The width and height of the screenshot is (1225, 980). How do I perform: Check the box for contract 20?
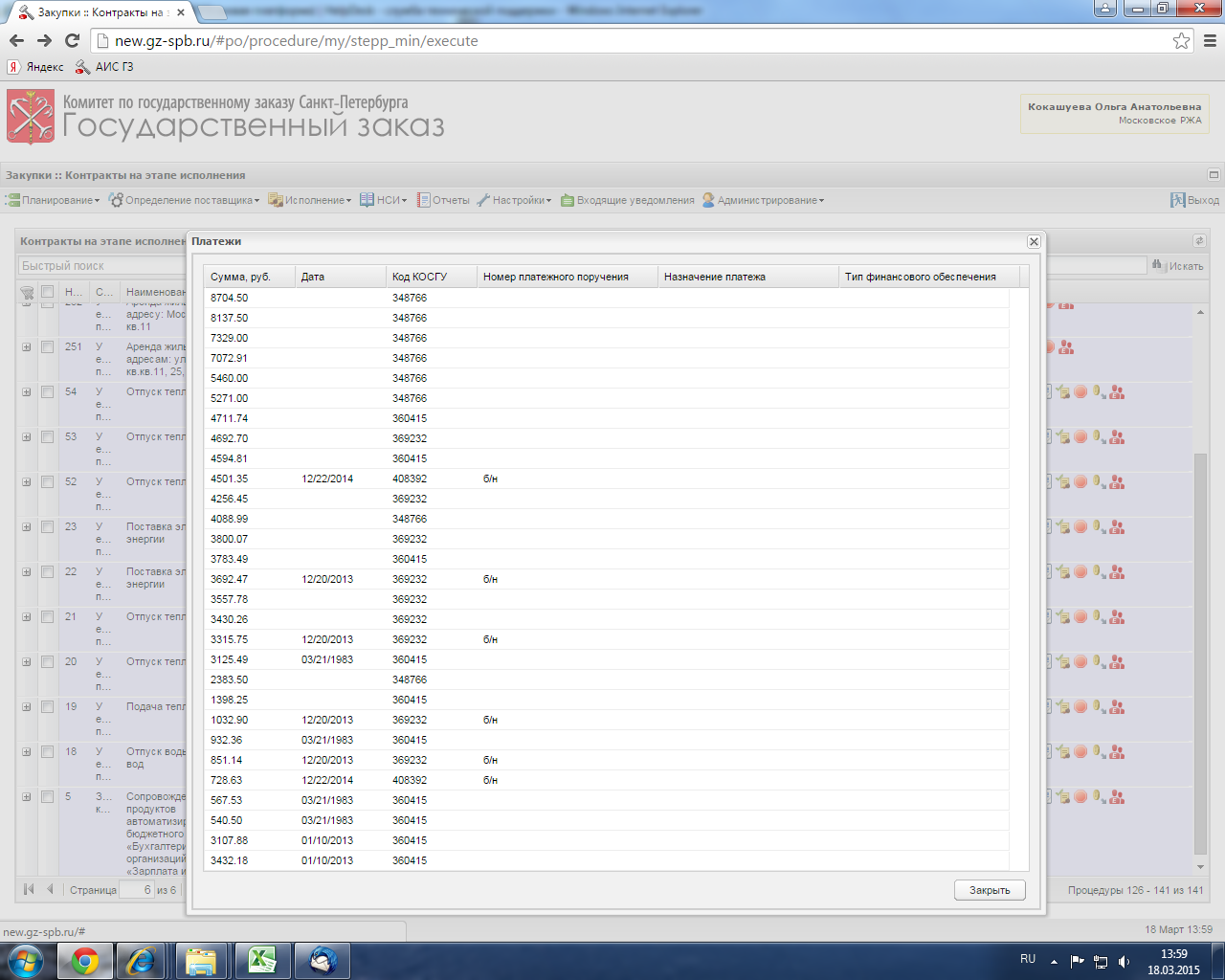click(x=47, y=662)
